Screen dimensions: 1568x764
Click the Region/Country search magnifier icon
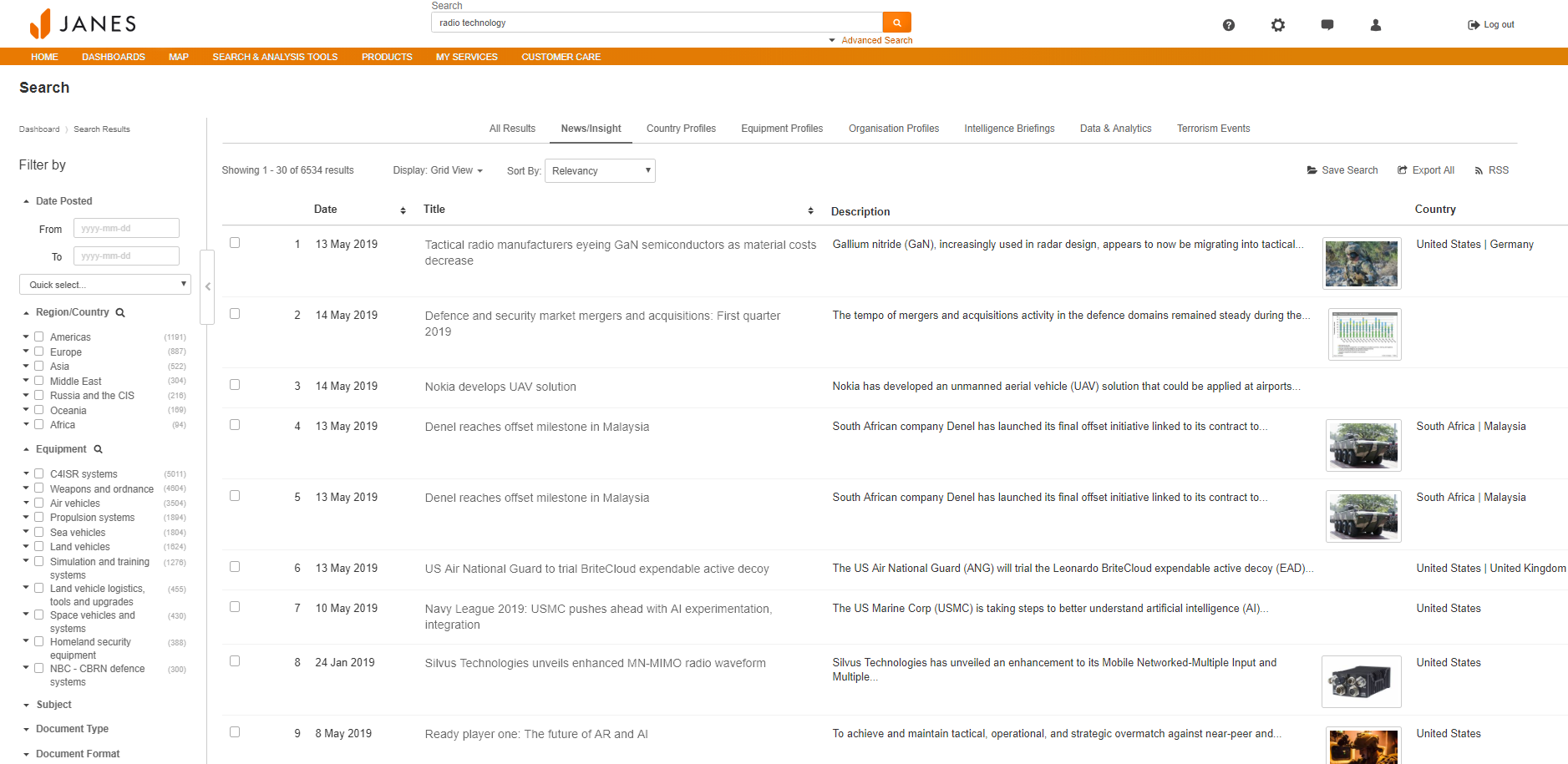click(x=120, y=312)
